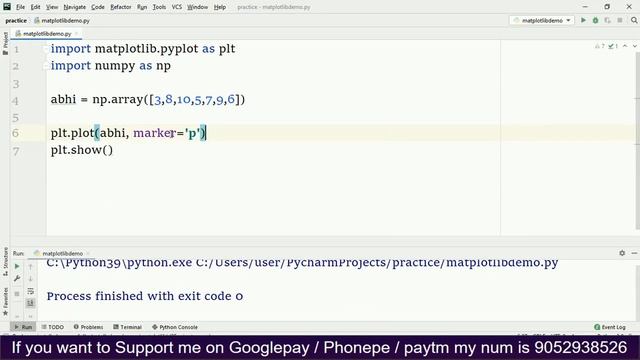The image size is (640, 360).
Task: Open the Code menu
Action: [98, 7]
